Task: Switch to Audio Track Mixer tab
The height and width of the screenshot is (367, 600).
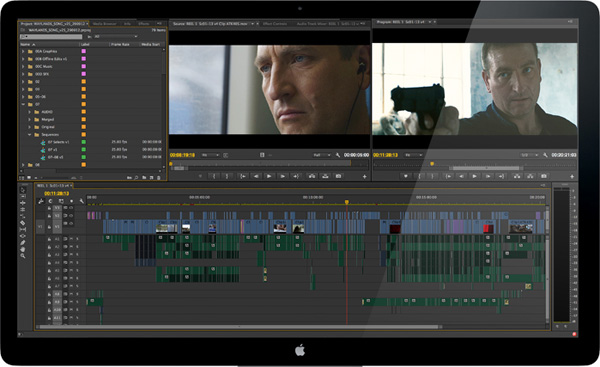Action: (x=327, y=24)
